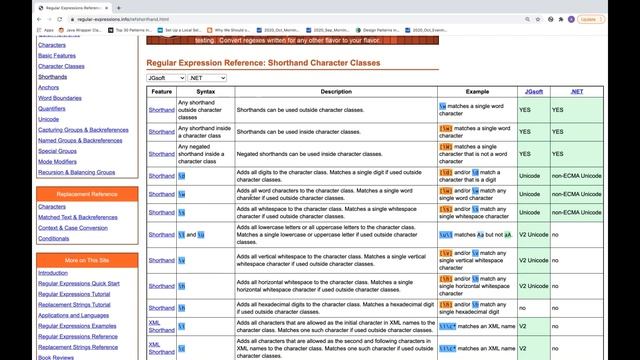Click the .NET column header link
This screenshot has width=640, height=360.
click(x=577, y=92)
